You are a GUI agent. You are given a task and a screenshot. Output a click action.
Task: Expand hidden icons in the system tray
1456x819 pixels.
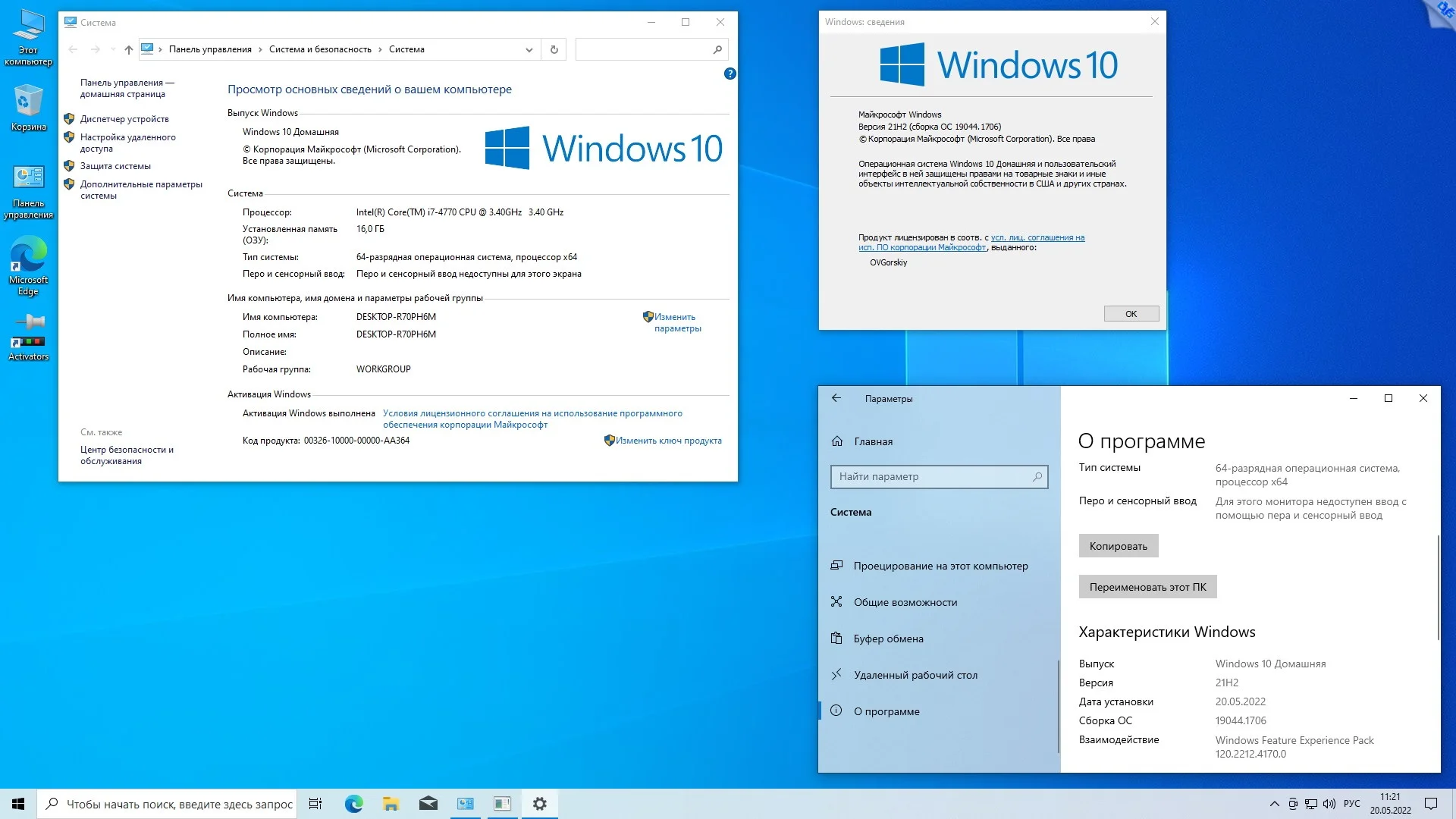tap(1276, 803)
